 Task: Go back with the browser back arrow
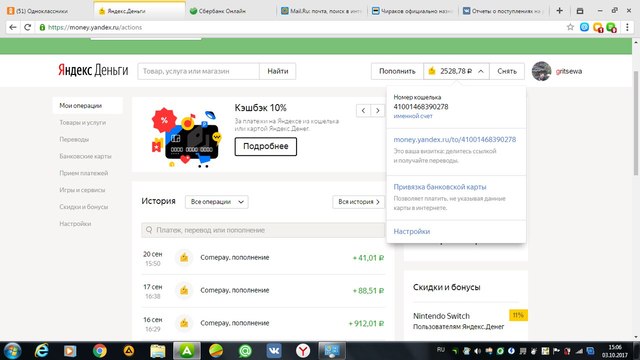[x=13, y=27]
